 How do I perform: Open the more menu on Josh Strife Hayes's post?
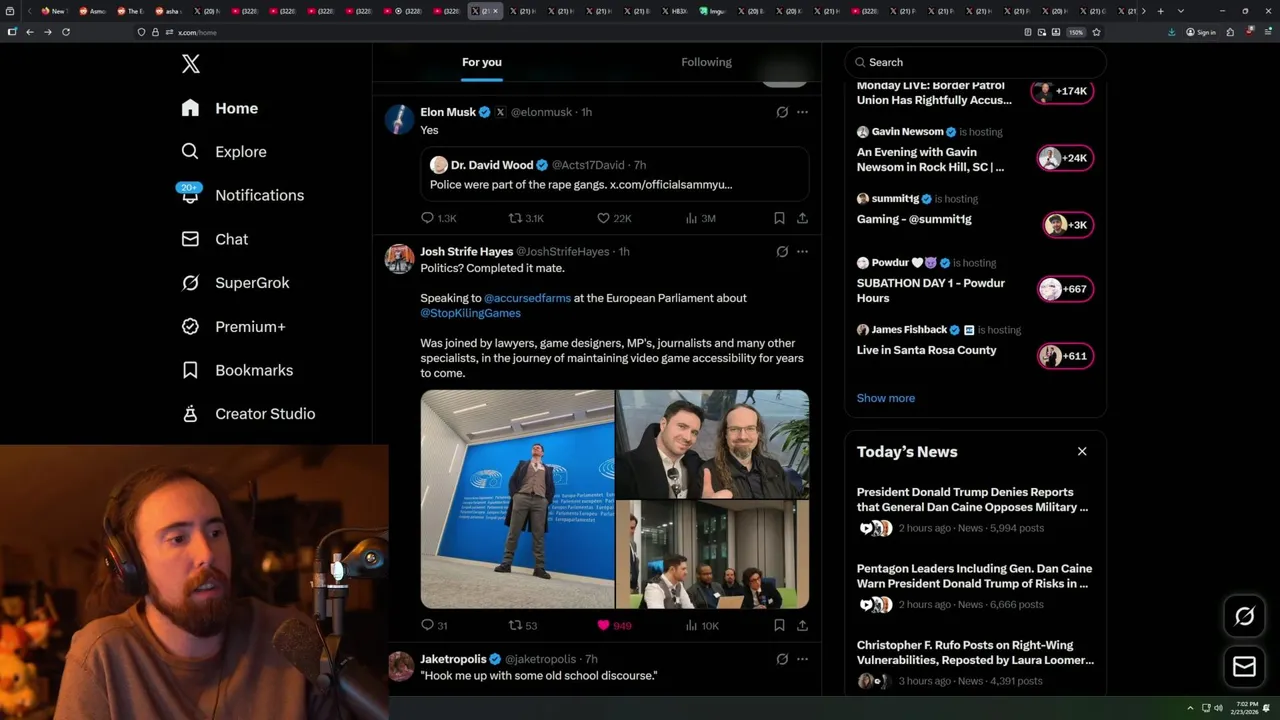pos(802,252)
